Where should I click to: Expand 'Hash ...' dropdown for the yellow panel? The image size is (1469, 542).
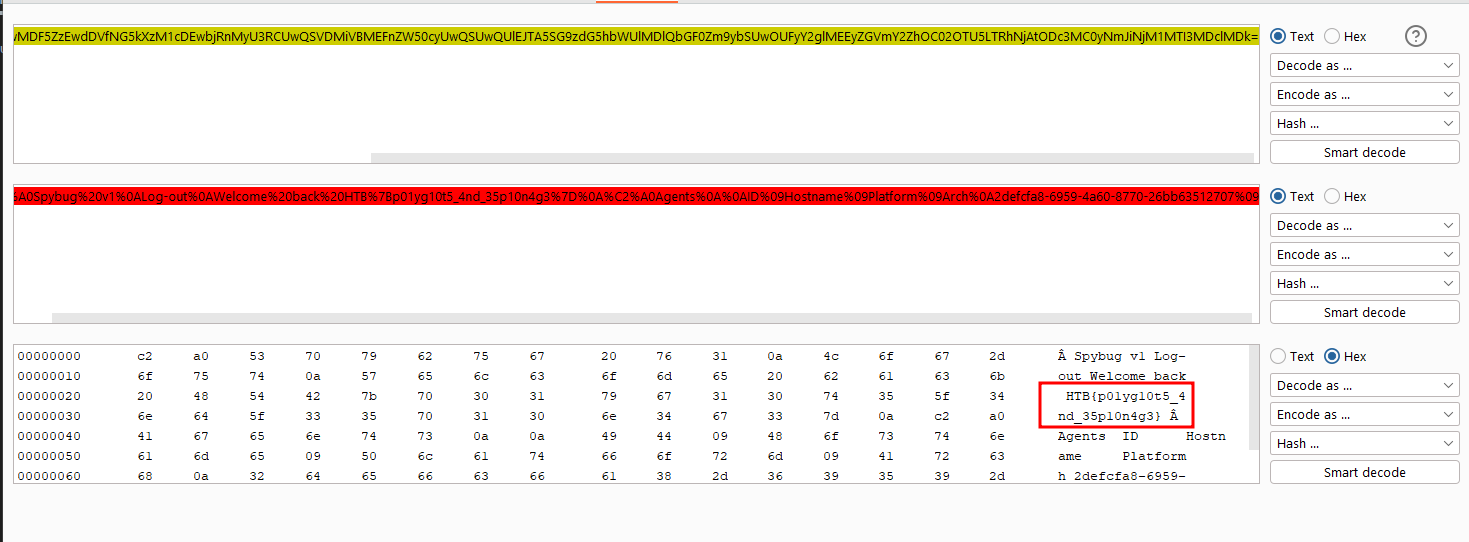click(x=1364, y=123)
